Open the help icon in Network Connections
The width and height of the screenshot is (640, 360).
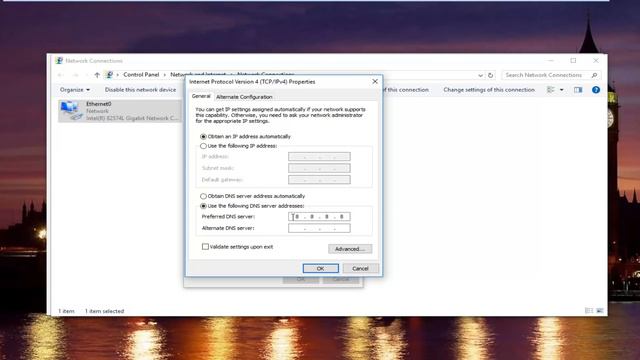point(596,89)
